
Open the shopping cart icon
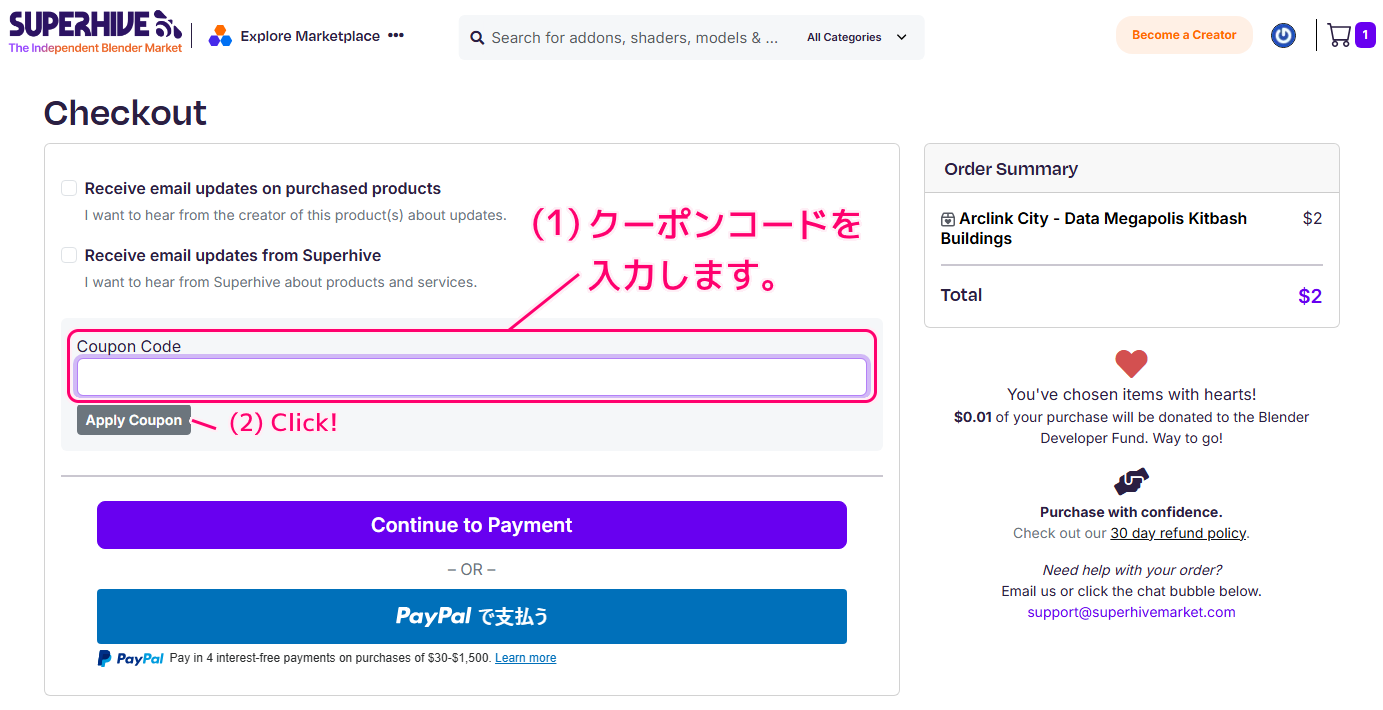1339,35
